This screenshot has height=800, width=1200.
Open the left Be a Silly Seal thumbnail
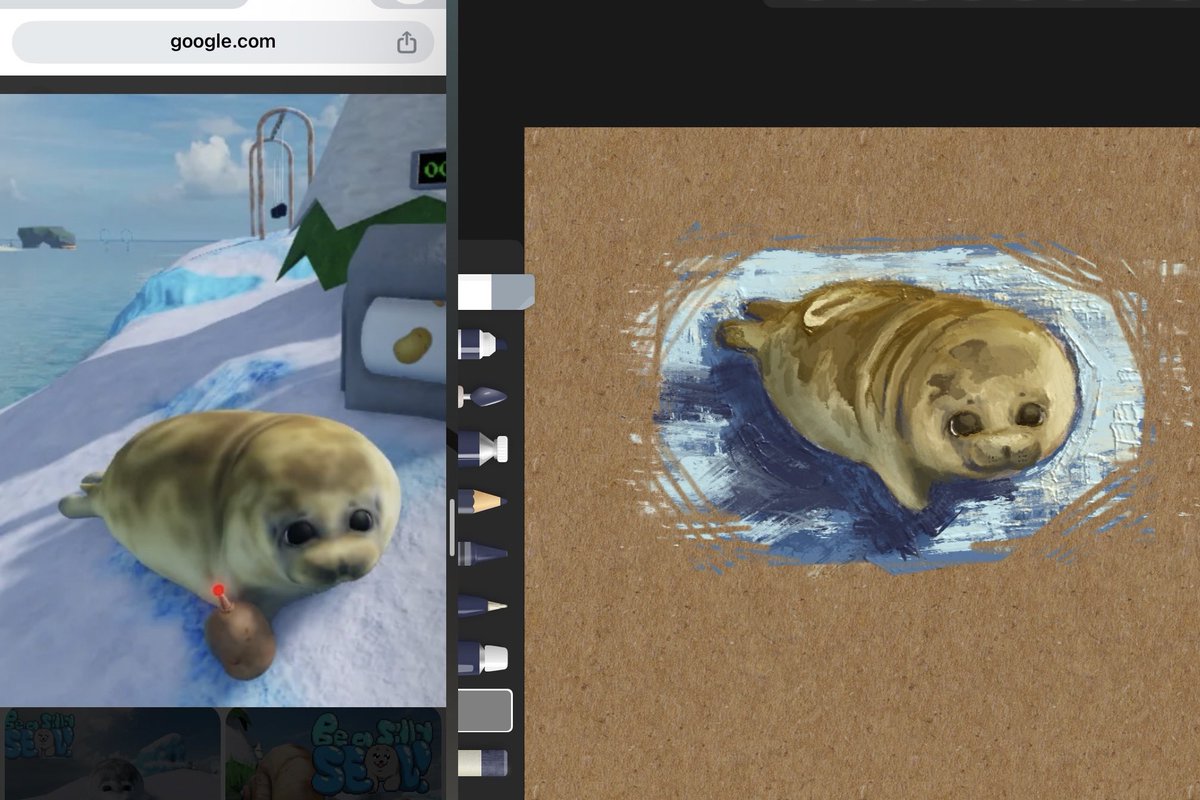(x=110, y=754)
